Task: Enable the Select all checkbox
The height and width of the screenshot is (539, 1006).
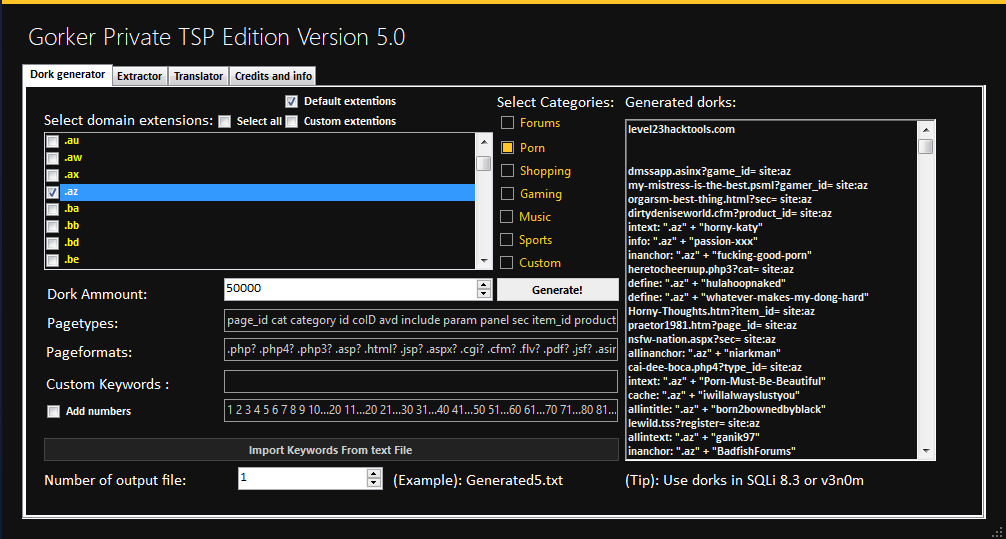Action: [225, 121]
